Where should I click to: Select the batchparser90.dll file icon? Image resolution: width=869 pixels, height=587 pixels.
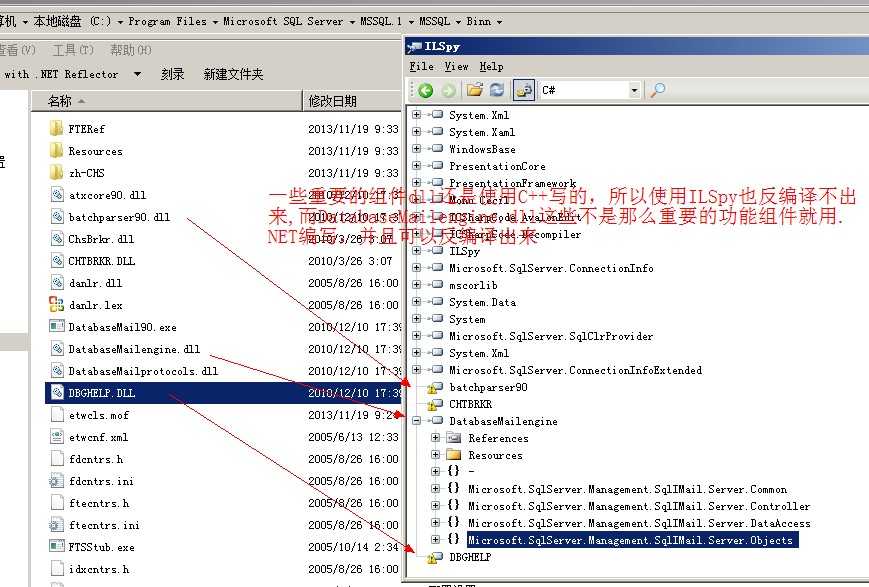pyautogui.click(x=57, y=217)
